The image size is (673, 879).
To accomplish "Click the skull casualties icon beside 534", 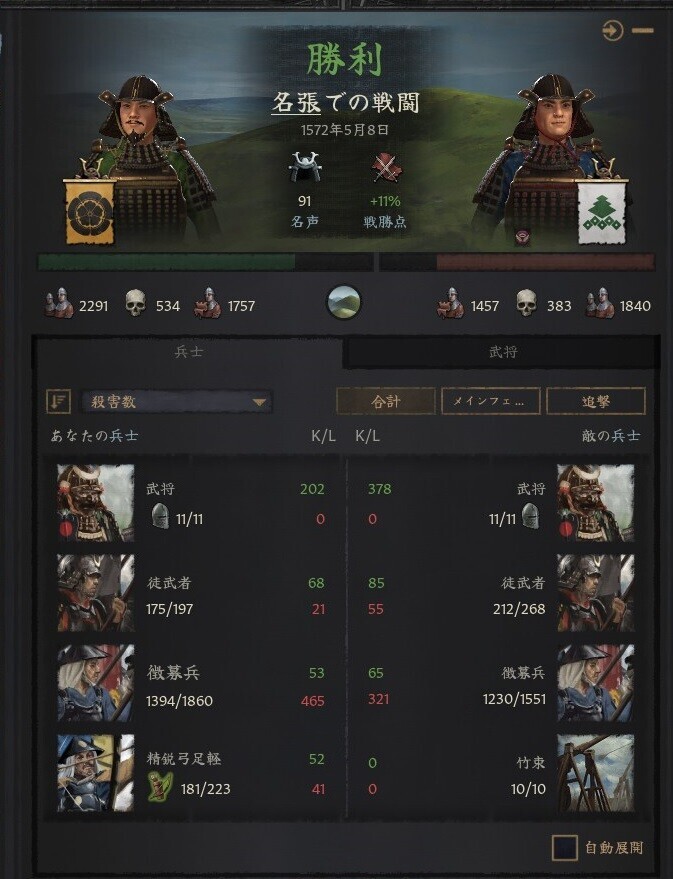I will 135,303.
